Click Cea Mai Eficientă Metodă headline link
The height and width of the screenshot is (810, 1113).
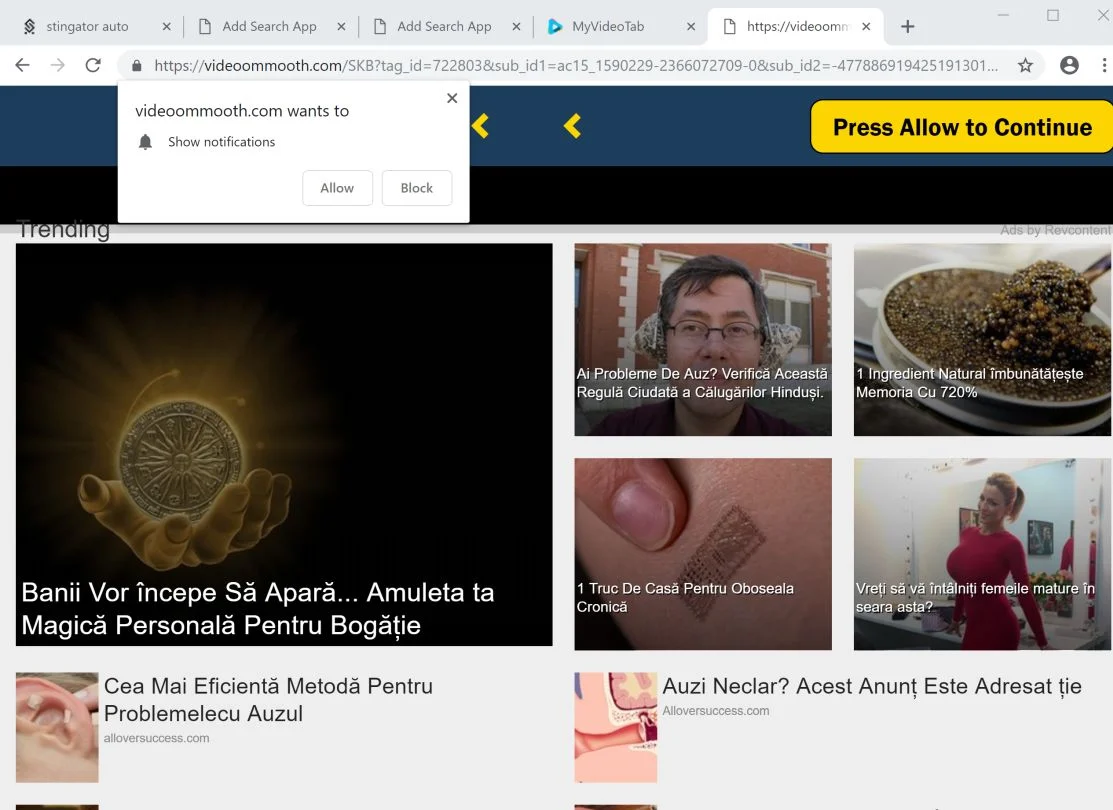268,700
